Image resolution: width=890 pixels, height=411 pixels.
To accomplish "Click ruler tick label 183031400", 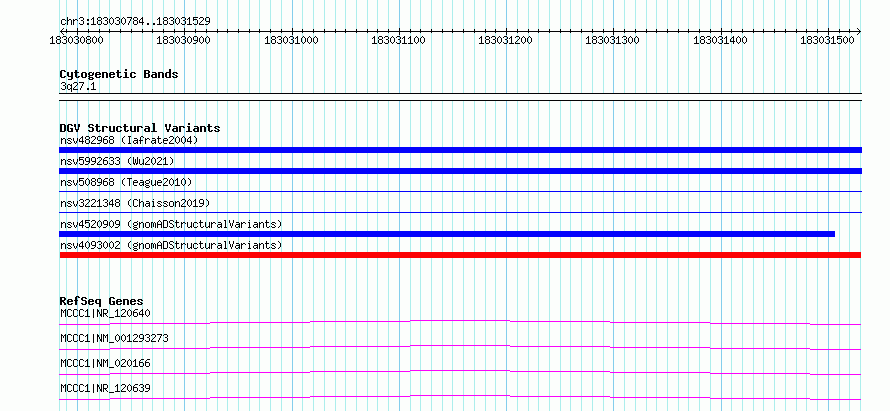I will [x=720, y=40].
